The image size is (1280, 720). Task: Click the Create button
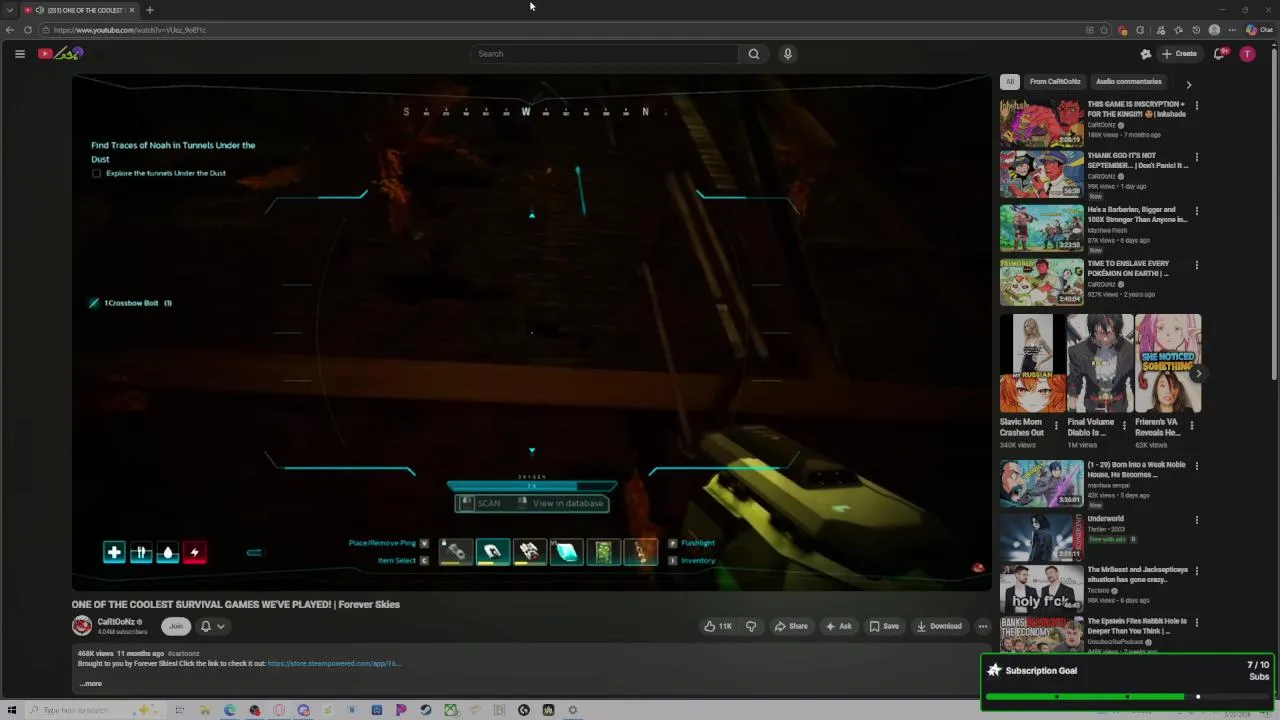(1180, 54)
